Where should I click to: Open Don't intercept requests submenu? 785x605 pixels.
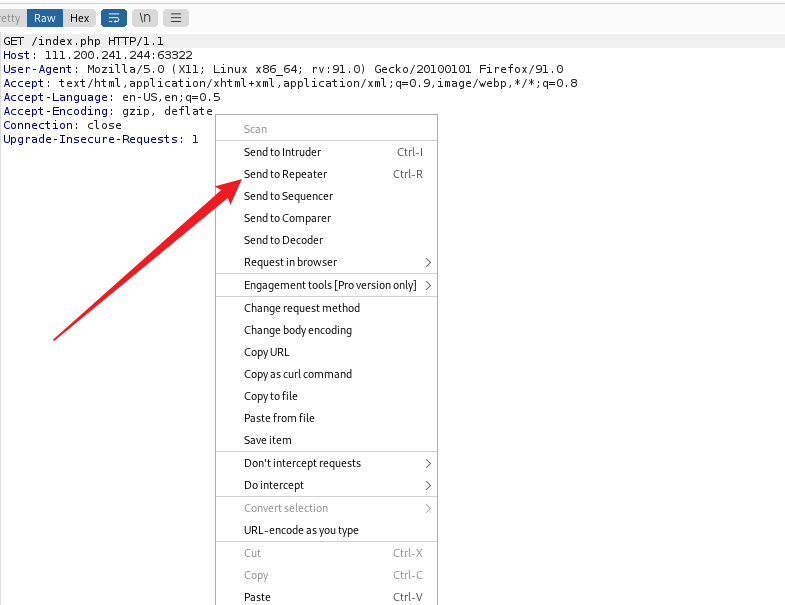[326, 463]
